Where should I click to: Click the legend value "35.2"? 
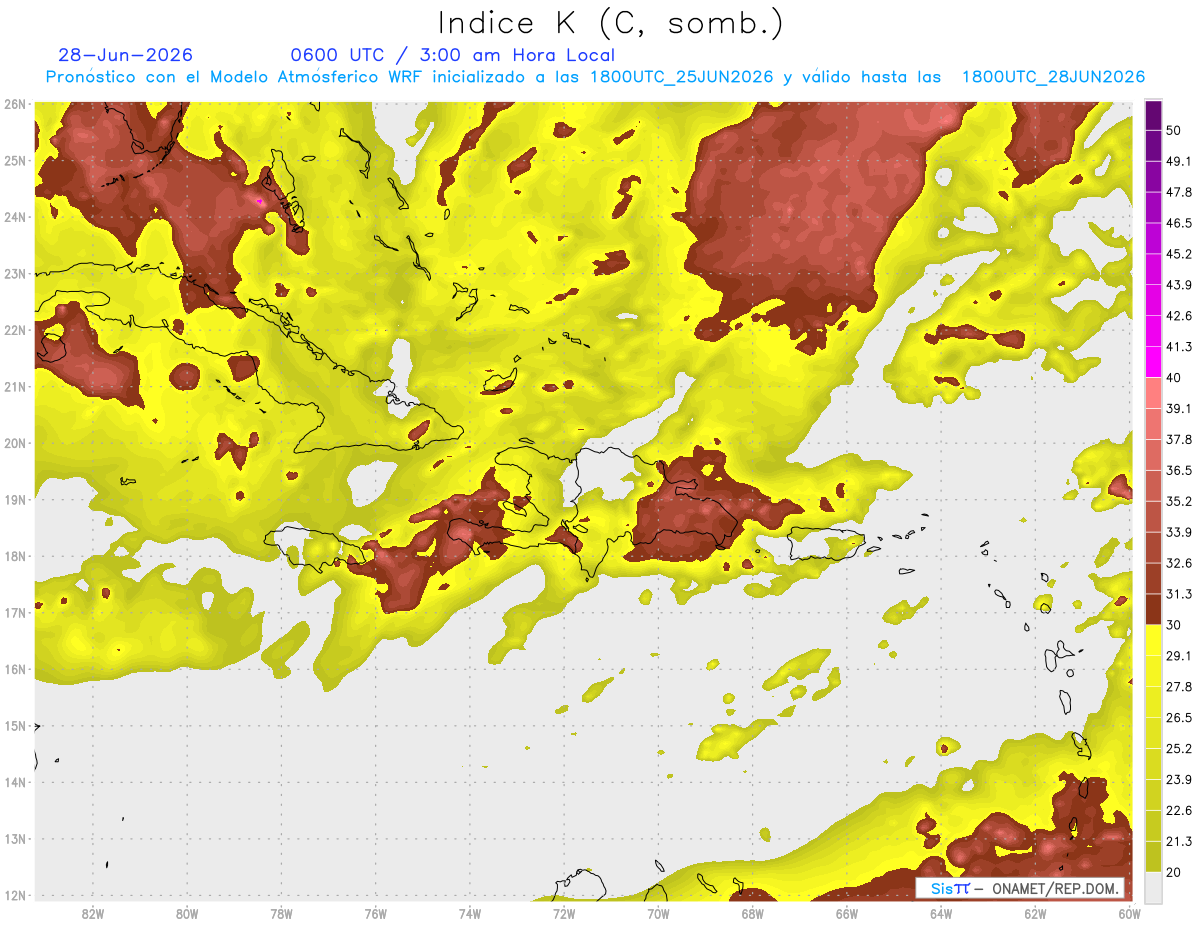1179,501
